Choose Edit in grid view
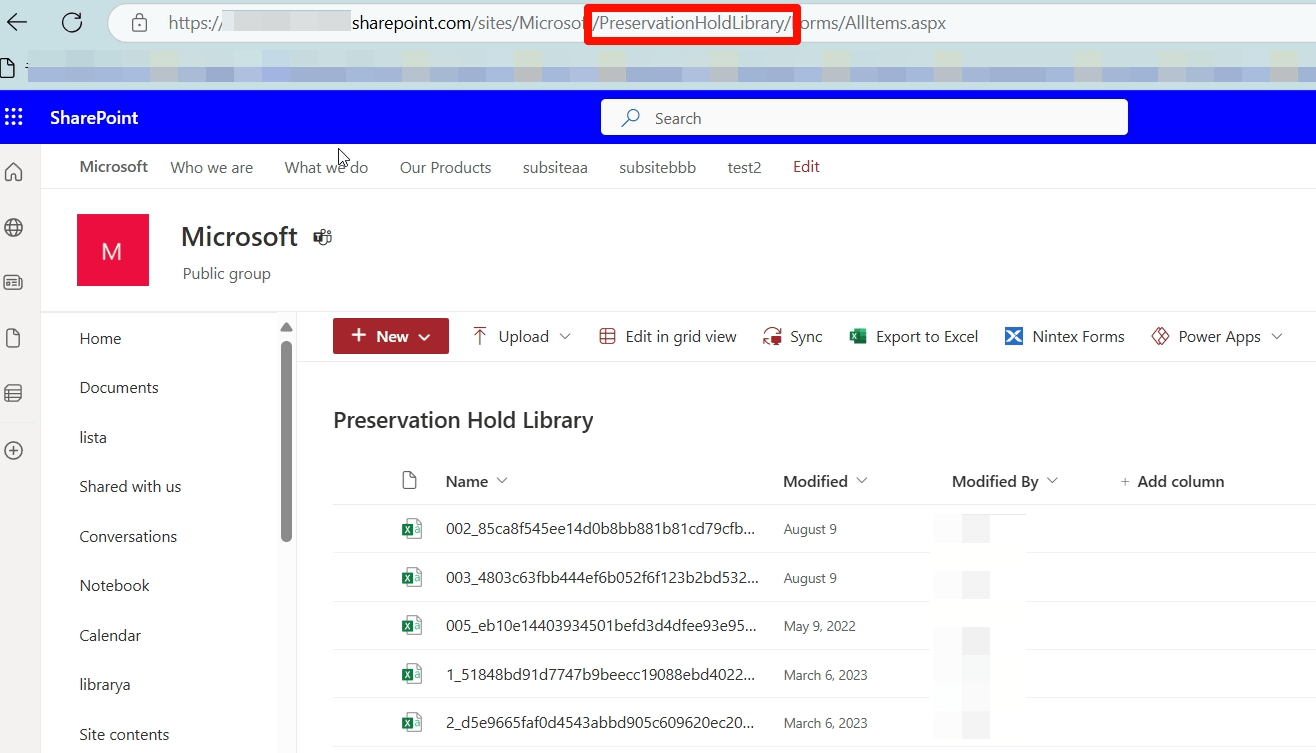Viewport: 1316px width, 753px height. point(668,336)
